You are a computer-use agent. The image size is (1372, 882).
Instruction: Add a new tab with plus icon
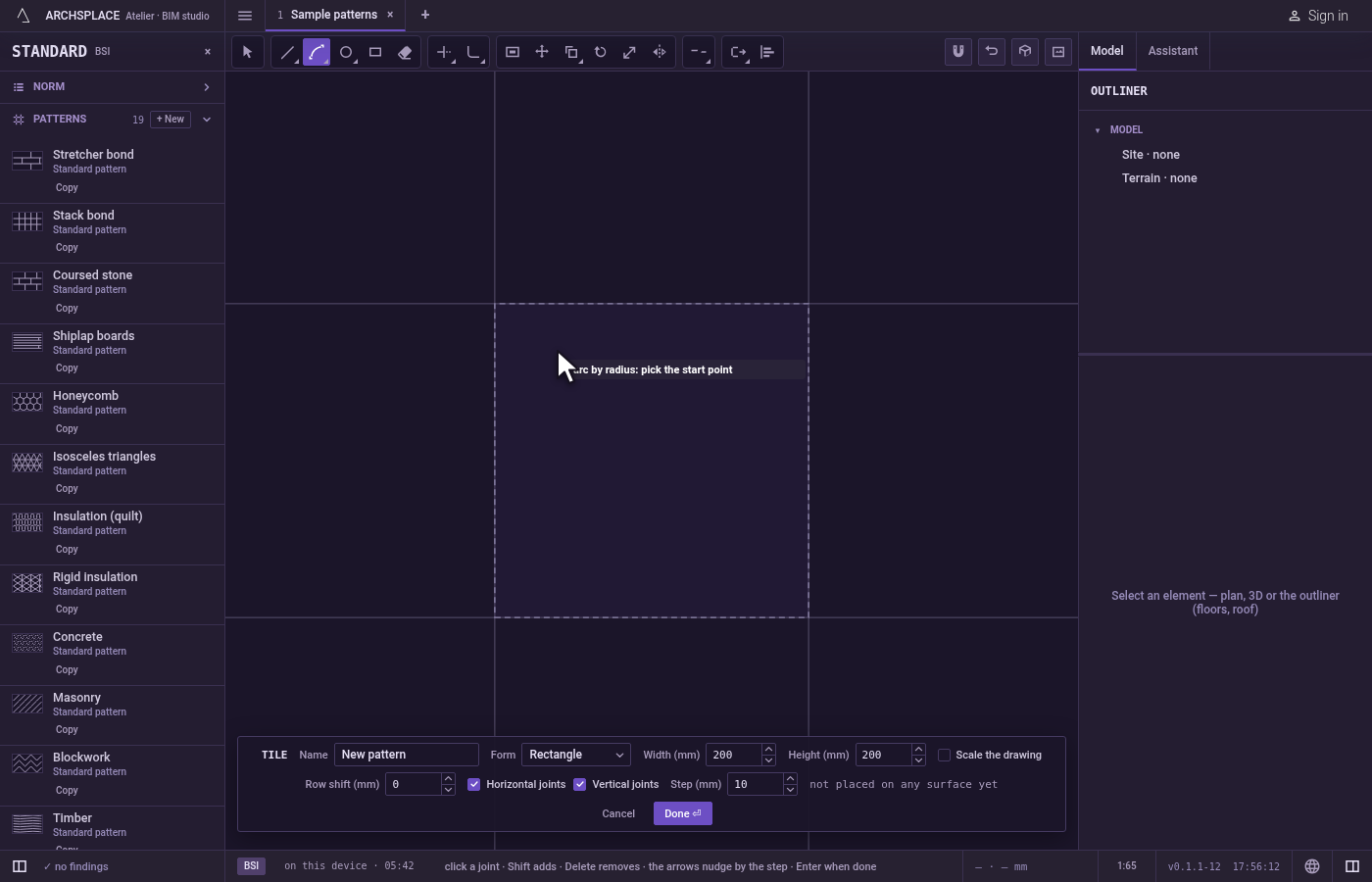tap(425, 15)
